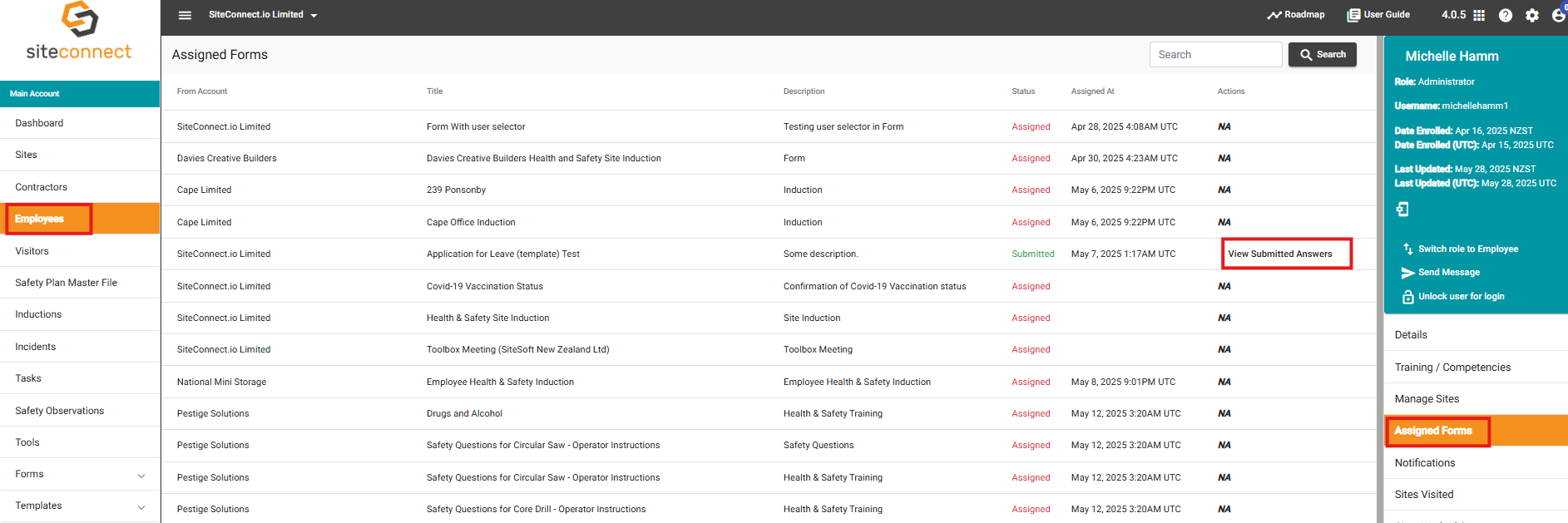This screenshot has width=1568, height=523.
Task: Click the User Guide book icon
Action: coord(1353,15)
